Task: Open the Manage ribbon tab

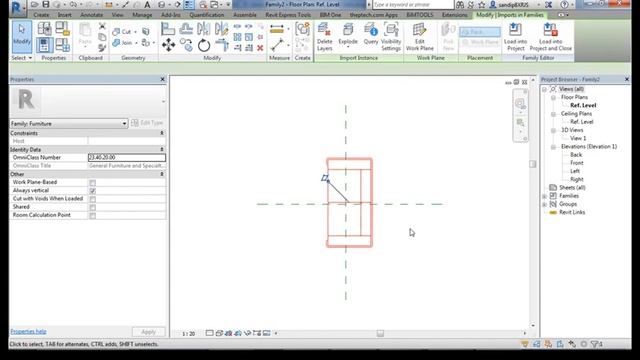Action: tap(142, 15)
